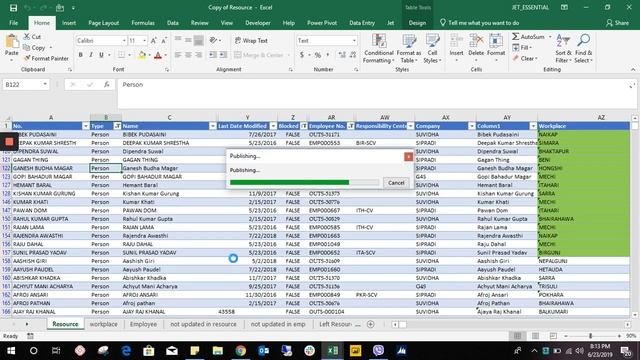This screenshot has height=360, width=640.
Task: Close the Publishing dialog
Action: tap(408, 157)
